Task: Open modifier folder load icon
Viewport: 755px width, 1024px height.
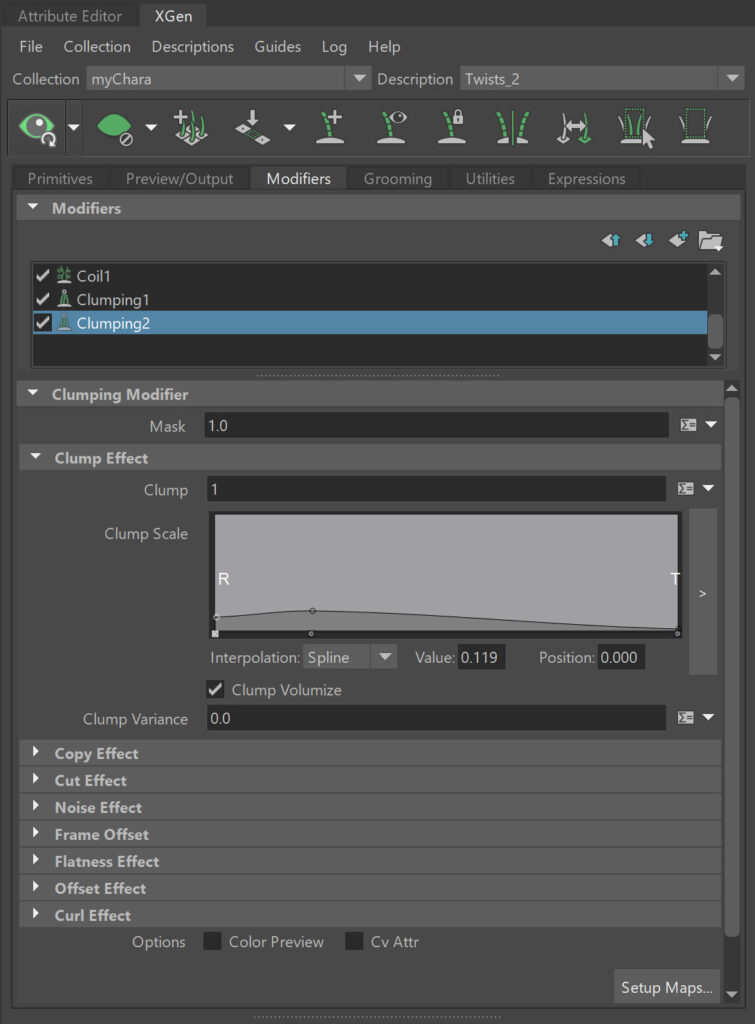Action: 710,240
